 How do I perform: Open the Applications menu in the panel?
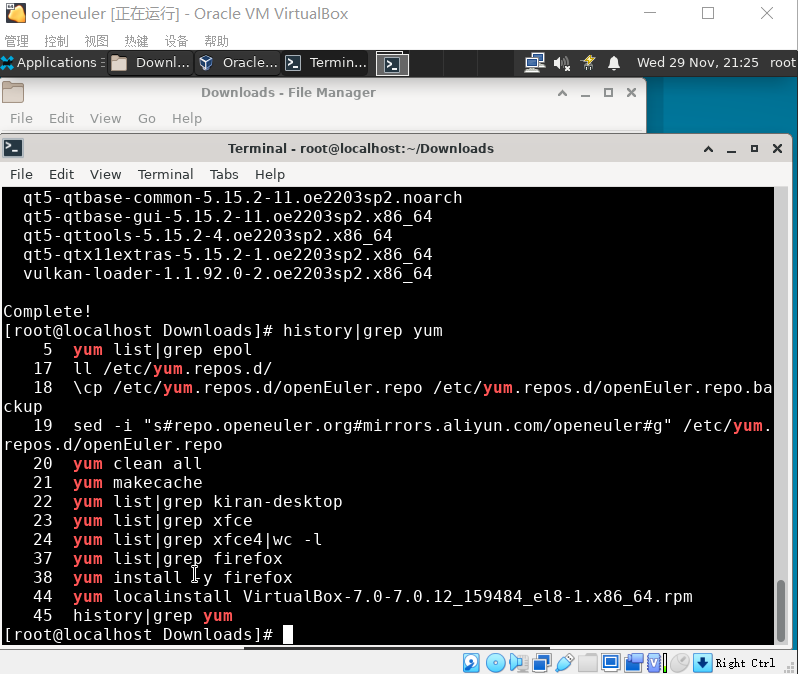(x=50, y=62)
